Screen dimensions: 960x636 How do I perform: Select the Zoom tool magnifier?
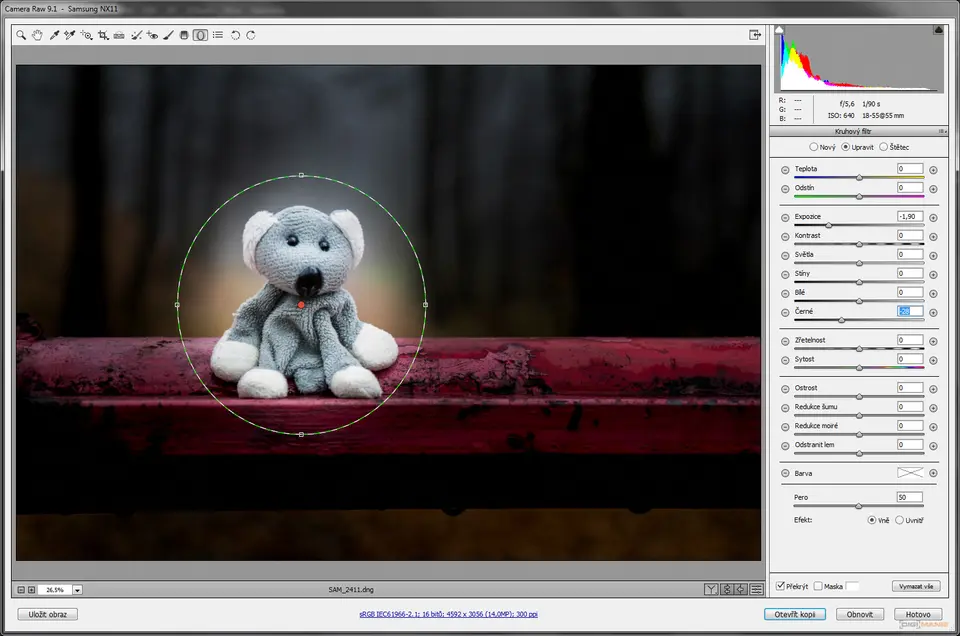pyautogui.click(x=21, y=35)
